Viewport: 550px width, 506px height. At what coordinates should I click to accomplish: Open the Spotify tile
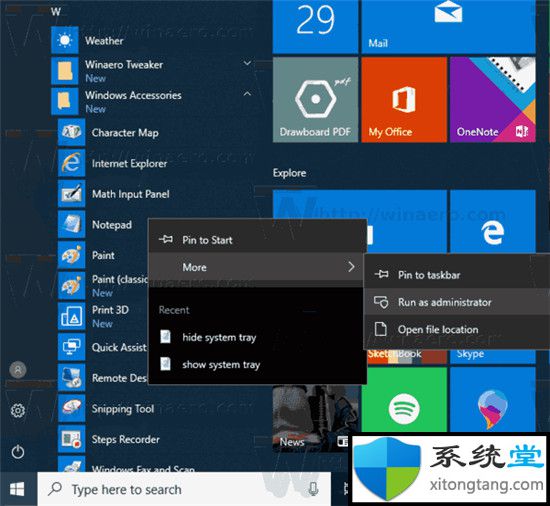click(404, 400)
